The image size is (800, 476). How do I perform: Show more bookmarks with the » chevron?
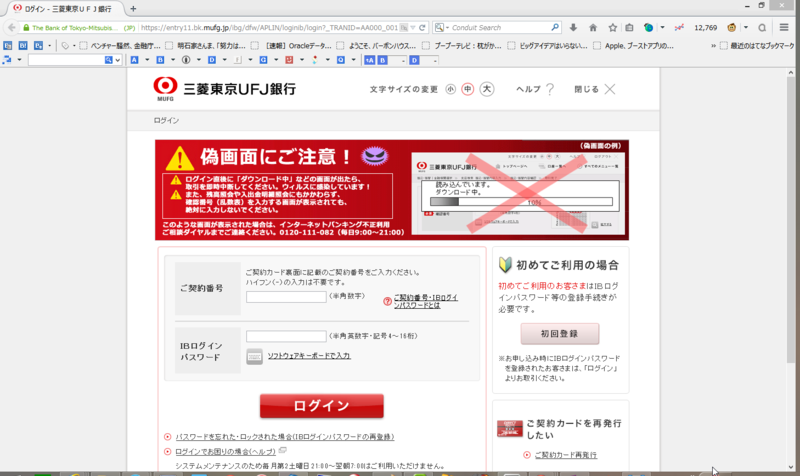tap(713, 46)
